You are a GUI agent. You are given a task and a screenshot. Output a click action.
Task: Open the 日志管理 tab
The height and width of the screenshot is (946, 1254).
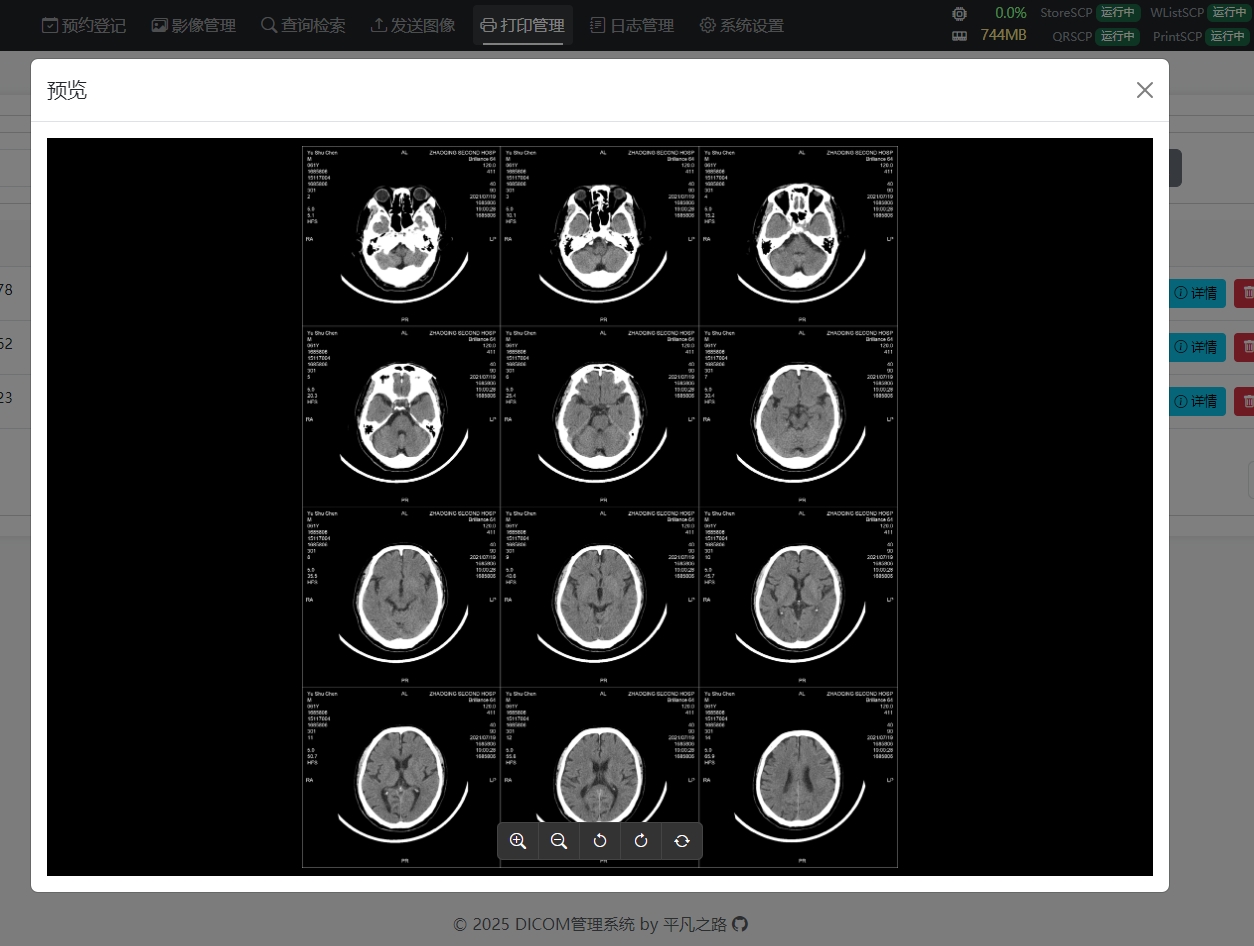(x=632, y=25)
